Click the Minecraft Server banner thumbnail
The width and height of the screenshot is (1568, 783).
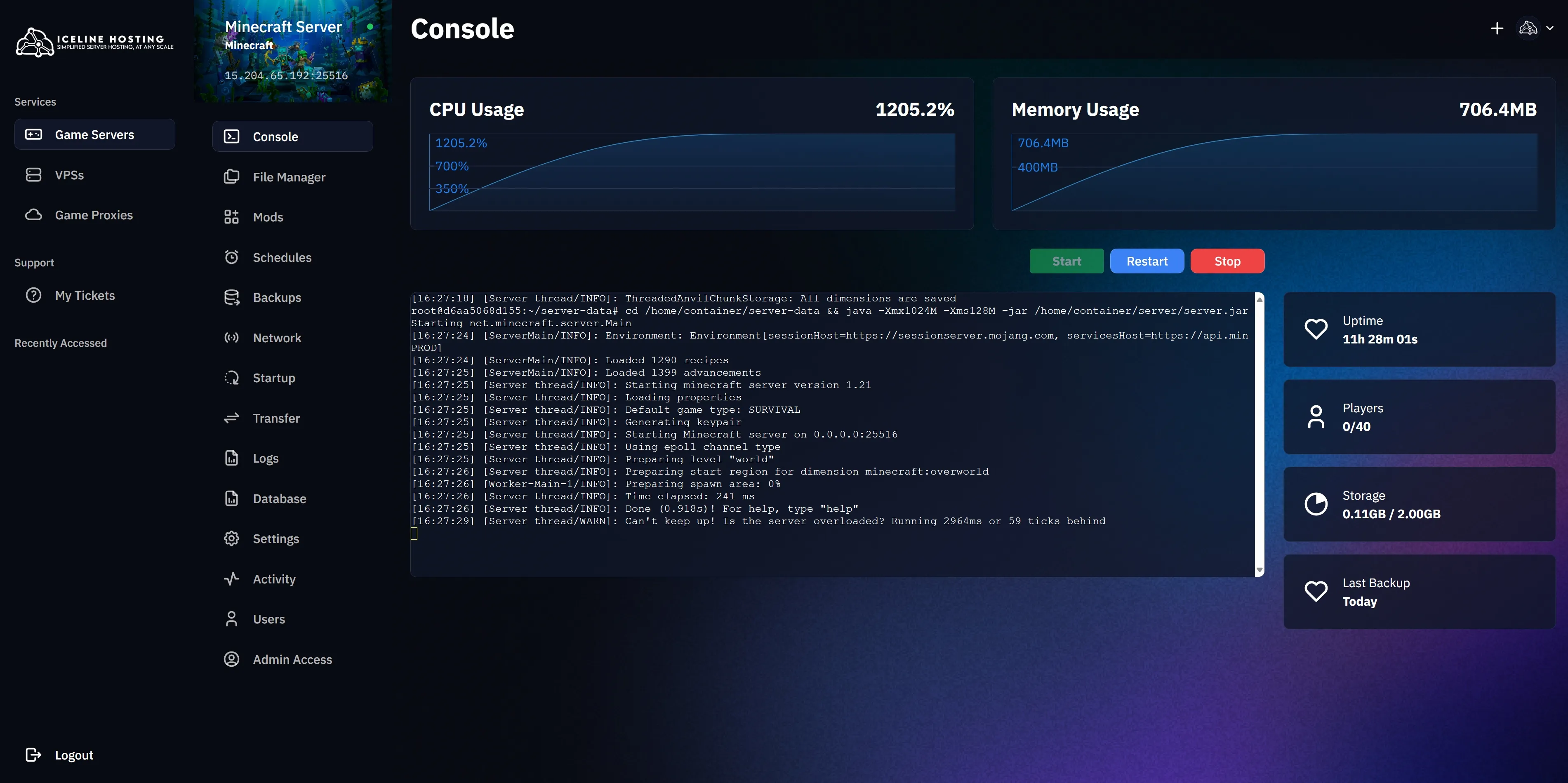point(293,51)
